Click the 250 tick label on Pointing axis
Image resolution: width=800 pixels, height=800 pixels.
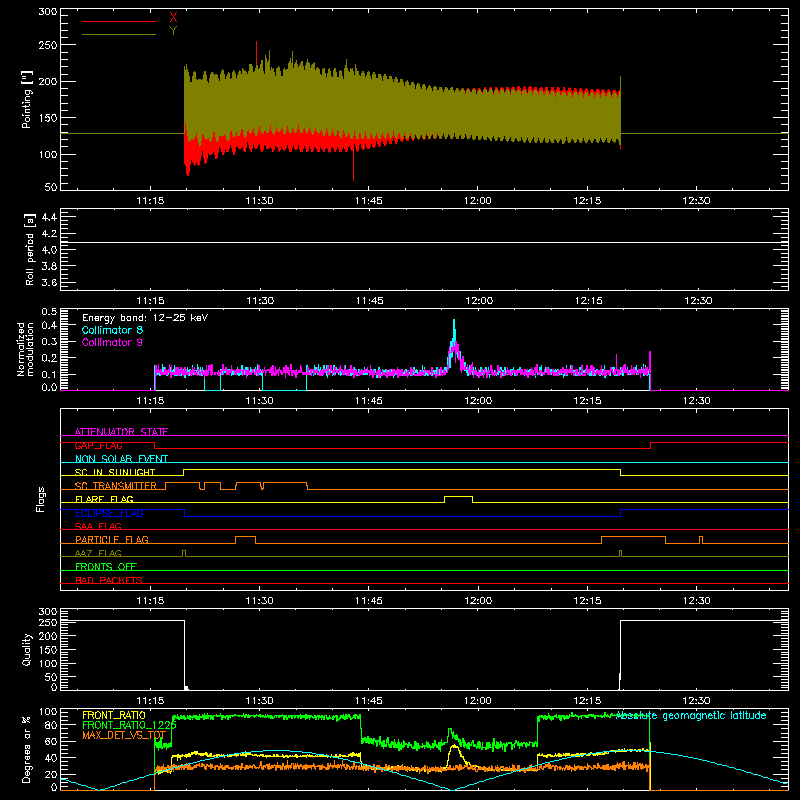[48, 45]
